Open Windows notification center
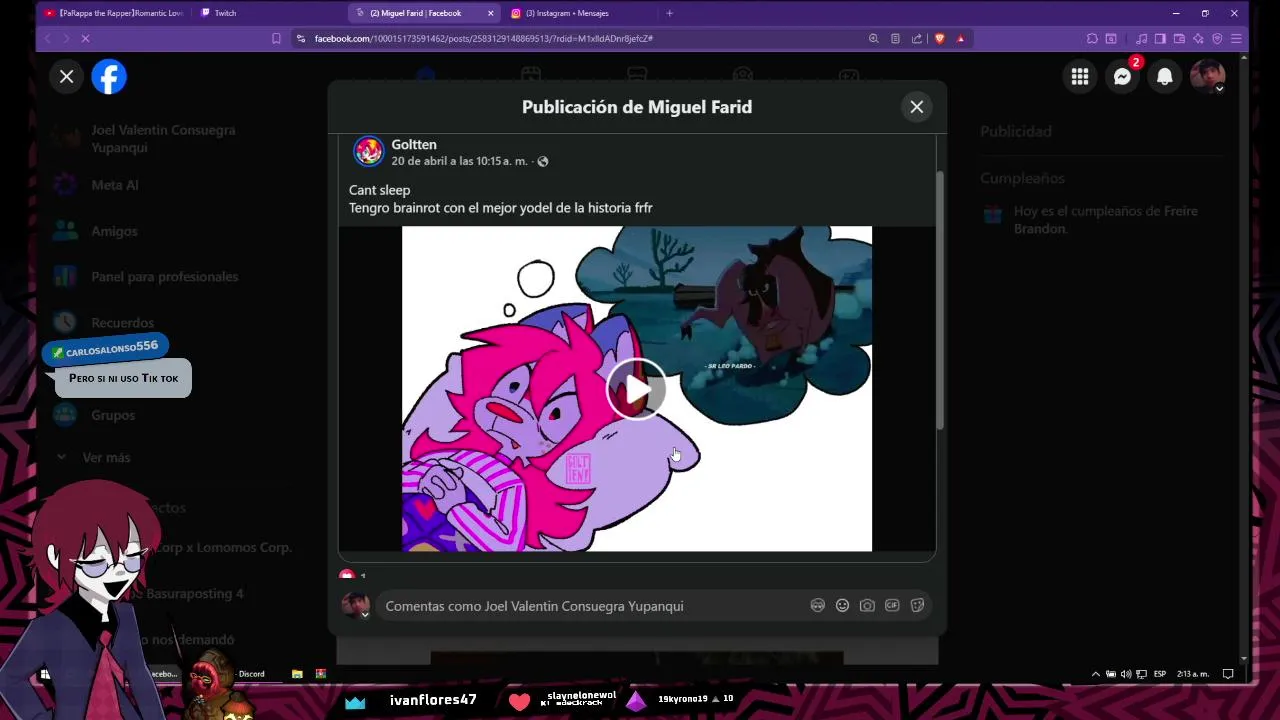The height and width of the screenshot is (720, 1280). click(x=1228, y=674)
